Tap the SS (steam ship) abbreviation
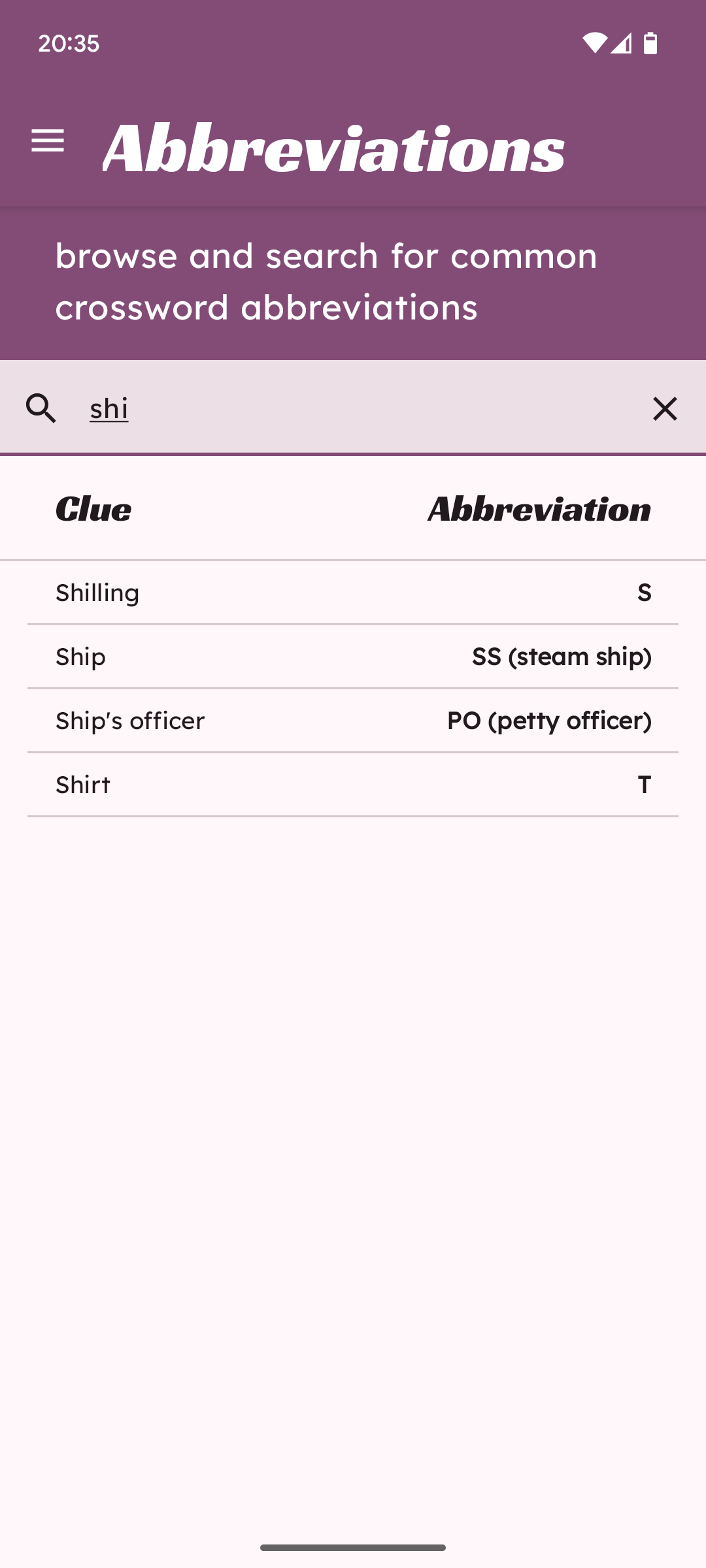 click(x=562, y=657)
